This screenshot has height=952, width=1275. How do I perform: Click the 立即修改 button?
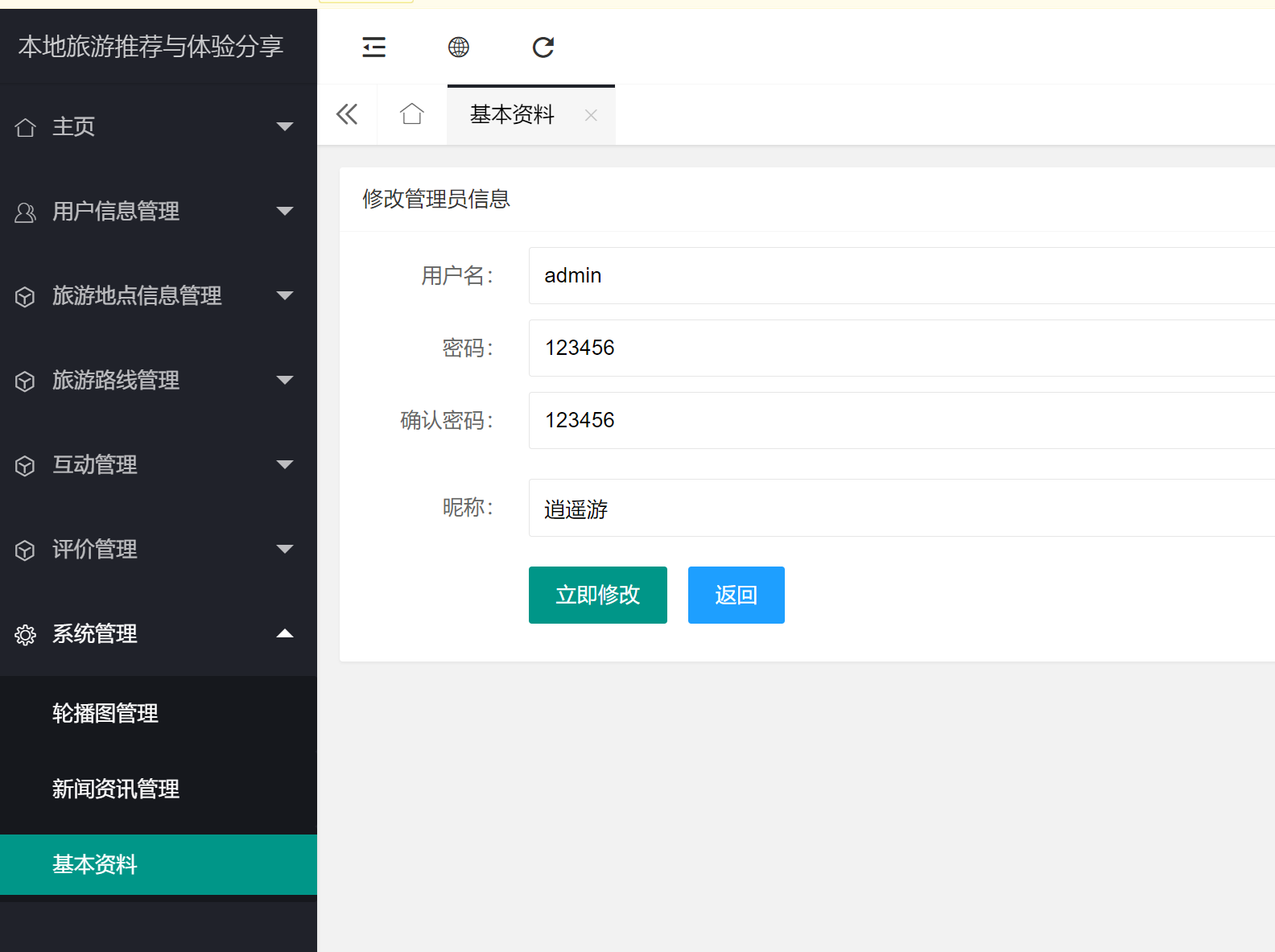click(x=598, y=595)
